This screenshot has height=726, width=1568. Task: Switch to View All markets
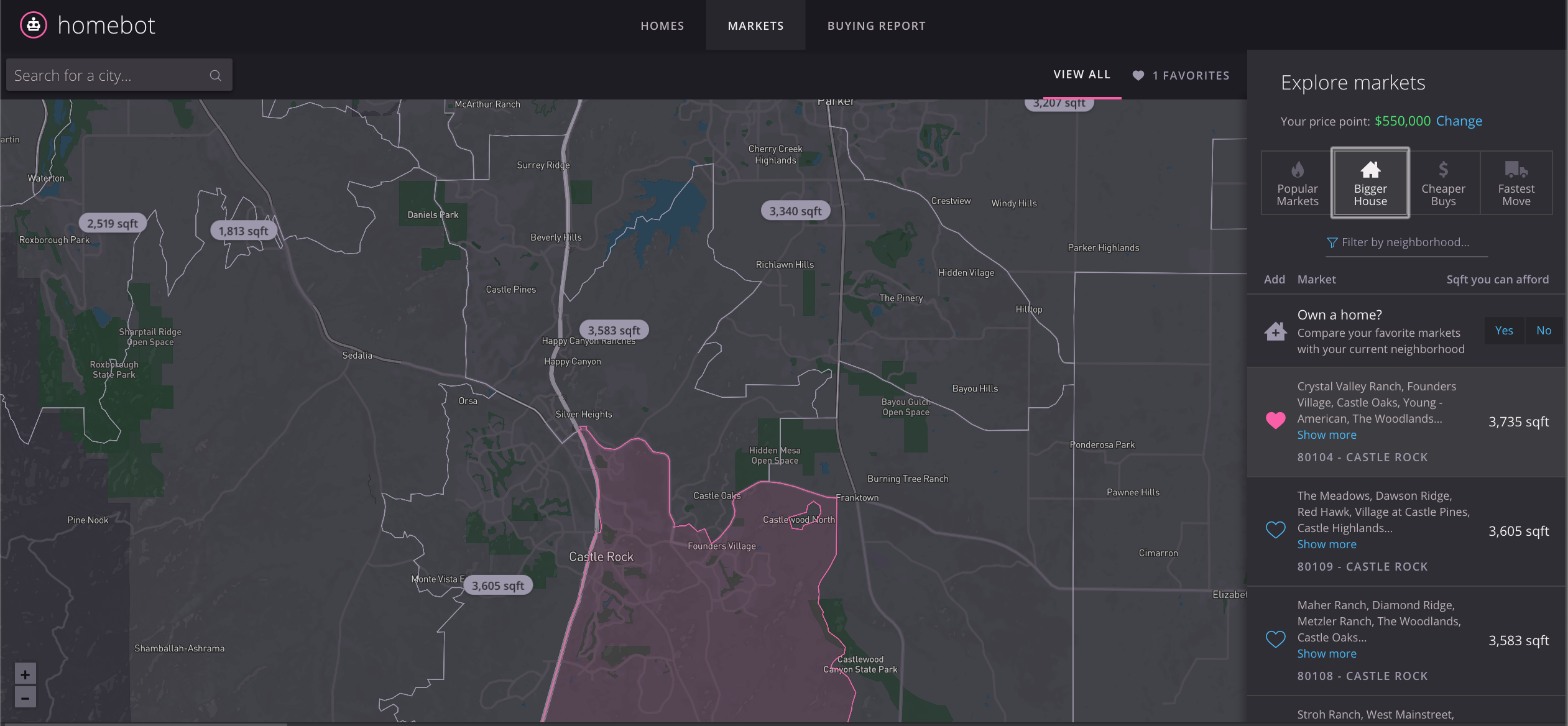tap(1081, 75)
